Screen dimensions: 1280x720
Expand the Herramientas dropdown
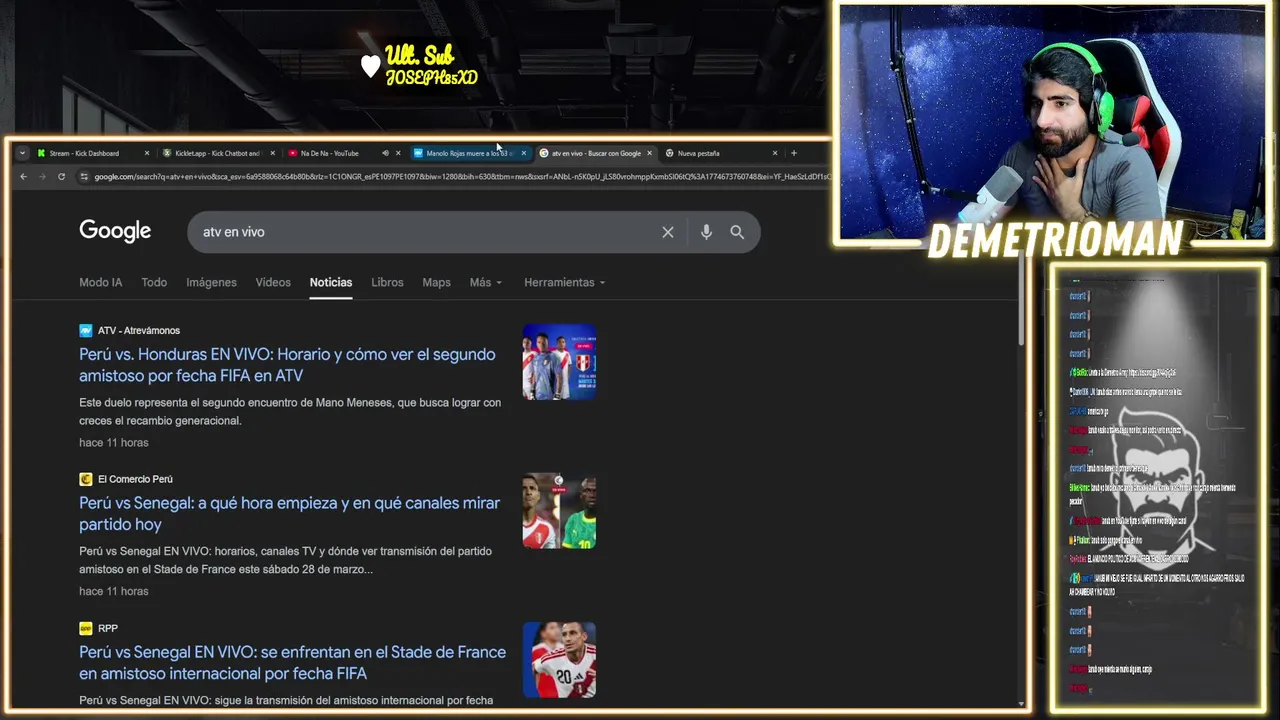click(565, 282)
